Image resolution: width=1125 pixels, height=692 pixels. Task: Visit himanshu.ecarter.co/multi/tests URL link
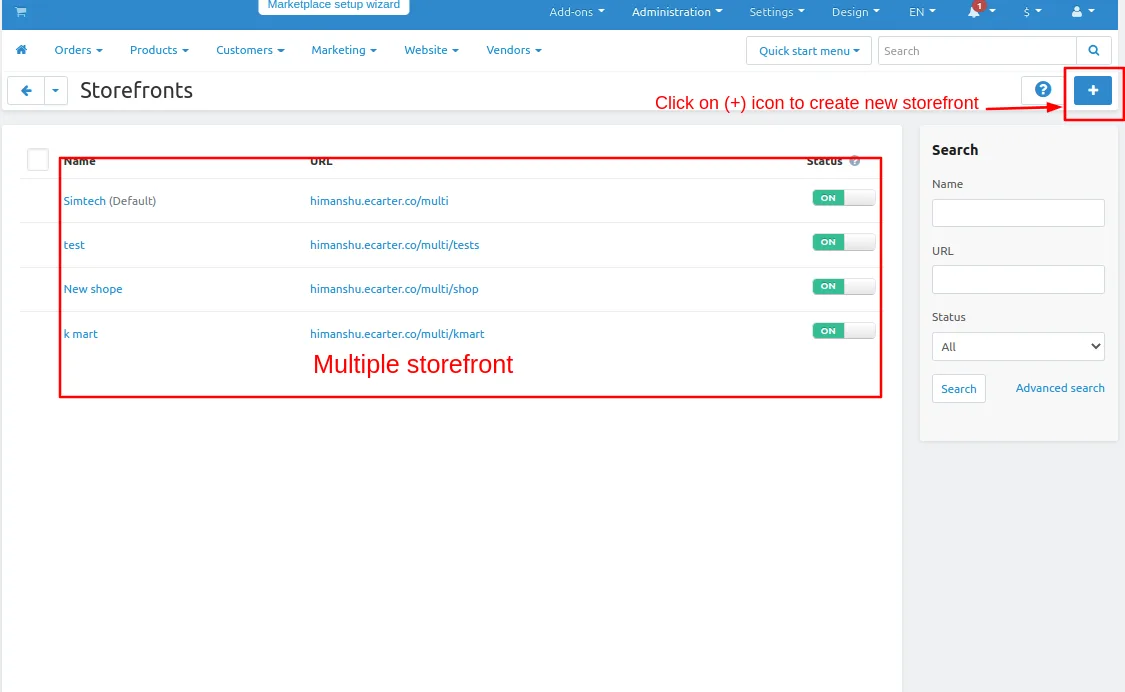pyautogui.click(x=395, y=245)
